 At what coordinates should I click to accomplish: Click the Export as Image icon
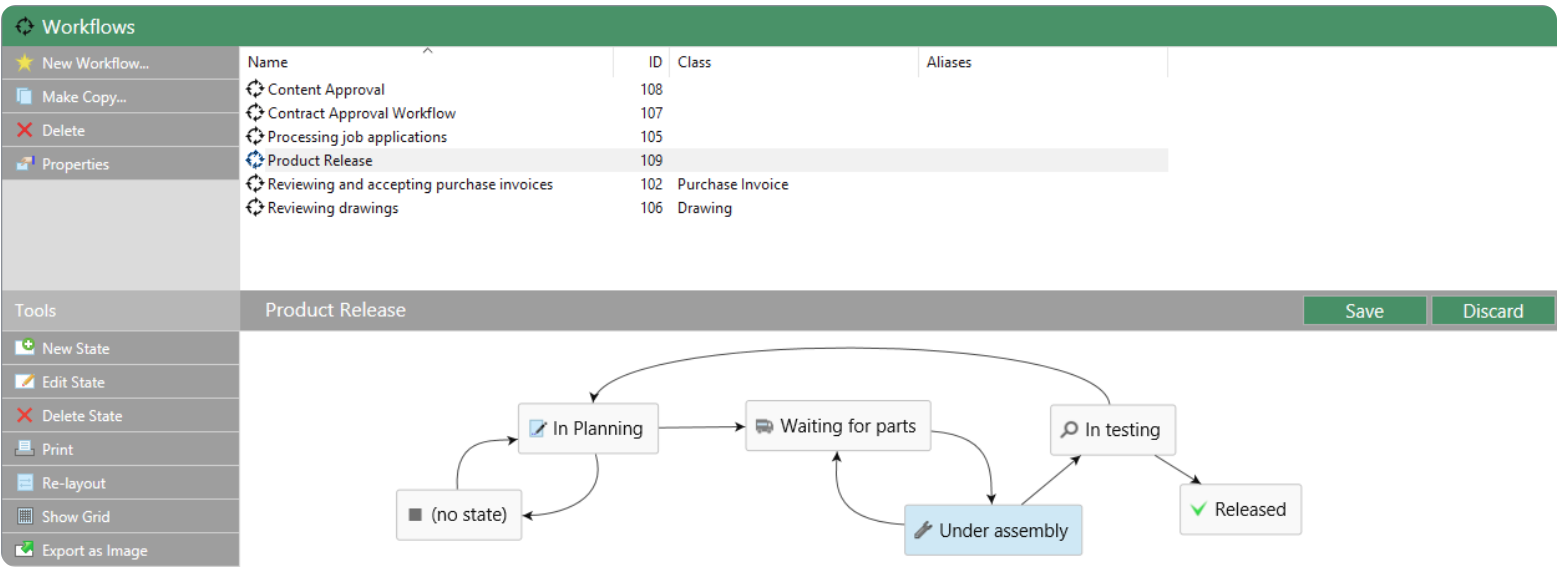[25, 550]
